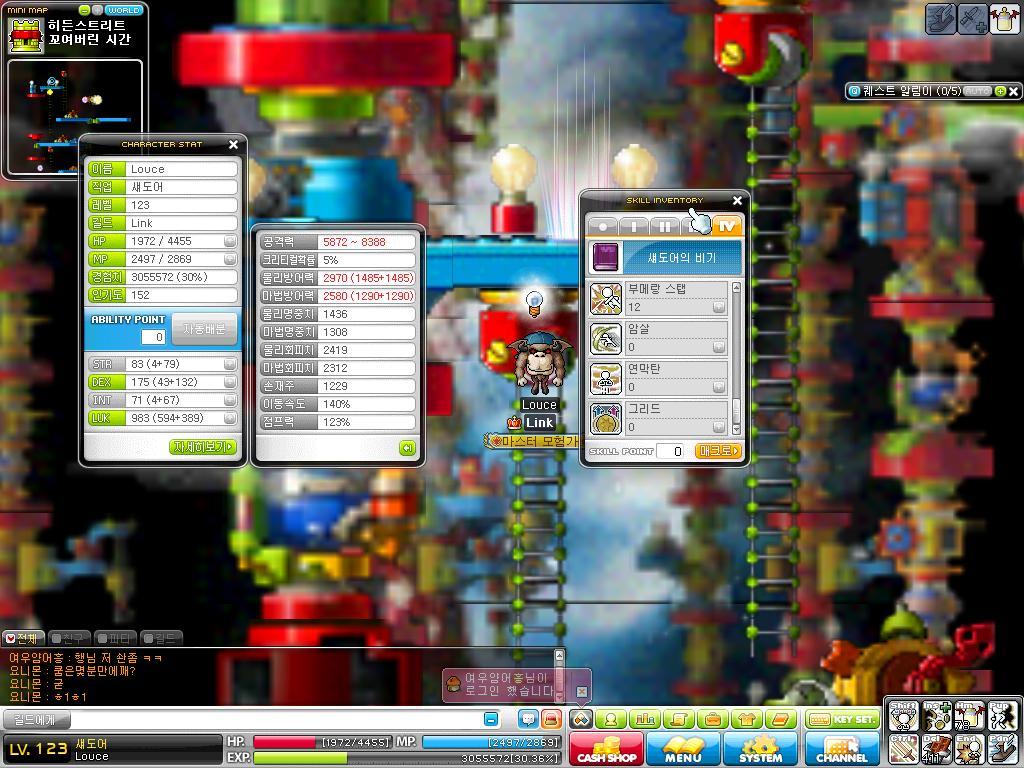Viewport: 1024px width, 768px height.
Task: Open the character info icon in bottom bar
Action: (611, 720)
